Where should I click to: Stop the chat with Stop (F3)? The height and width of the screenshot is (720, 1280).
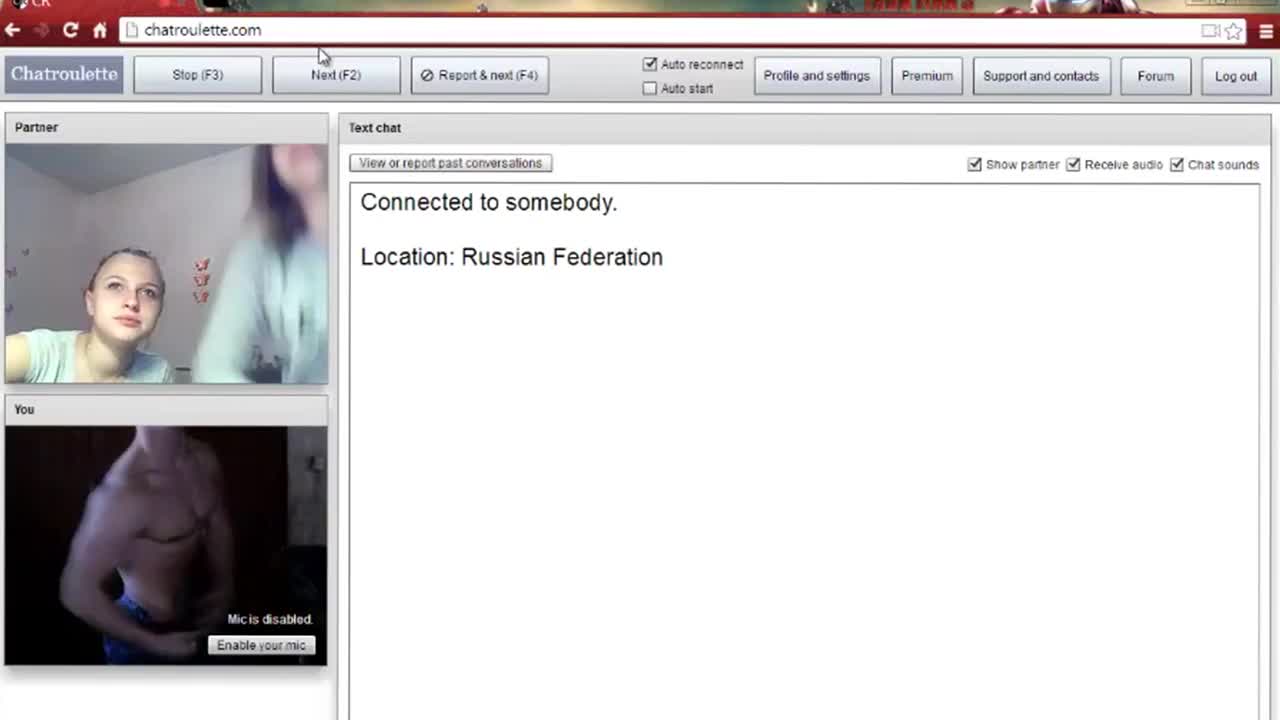[x=197, y=75]
